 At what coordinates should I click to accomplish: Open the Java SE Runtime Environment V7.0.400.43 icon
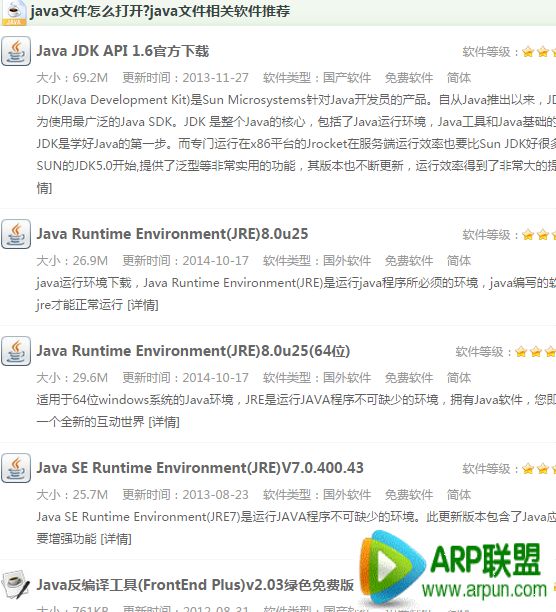point(16,468)
